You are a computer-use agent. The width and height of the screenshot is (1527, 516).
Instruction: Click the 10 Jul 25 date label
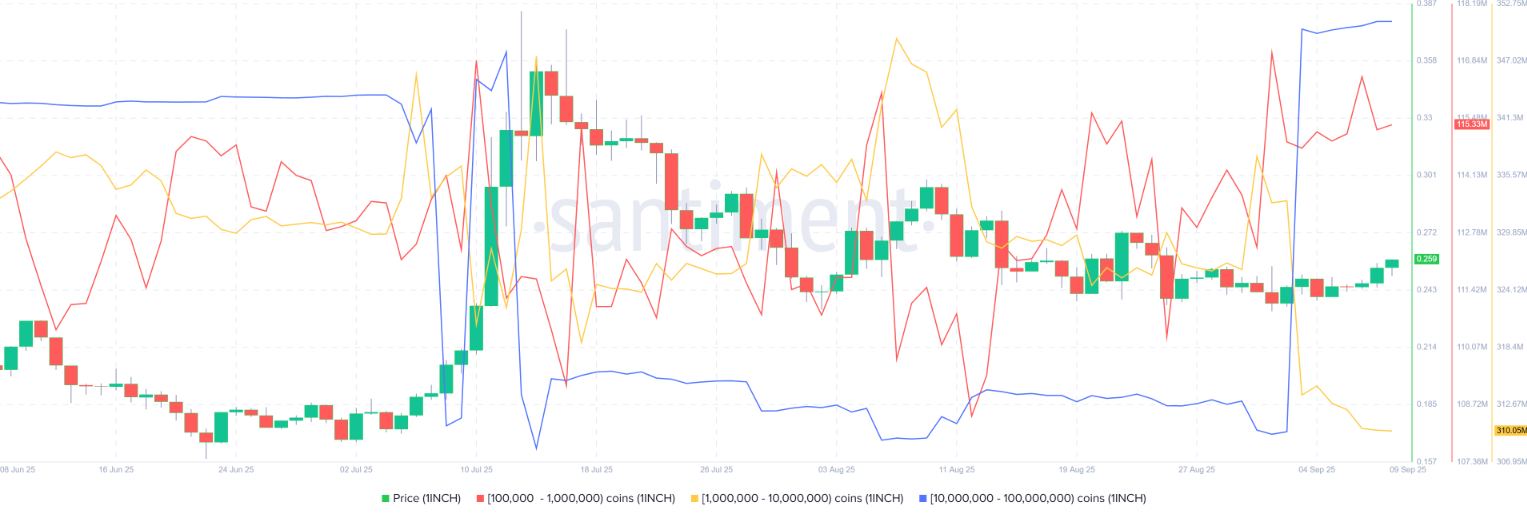point(476,468)
